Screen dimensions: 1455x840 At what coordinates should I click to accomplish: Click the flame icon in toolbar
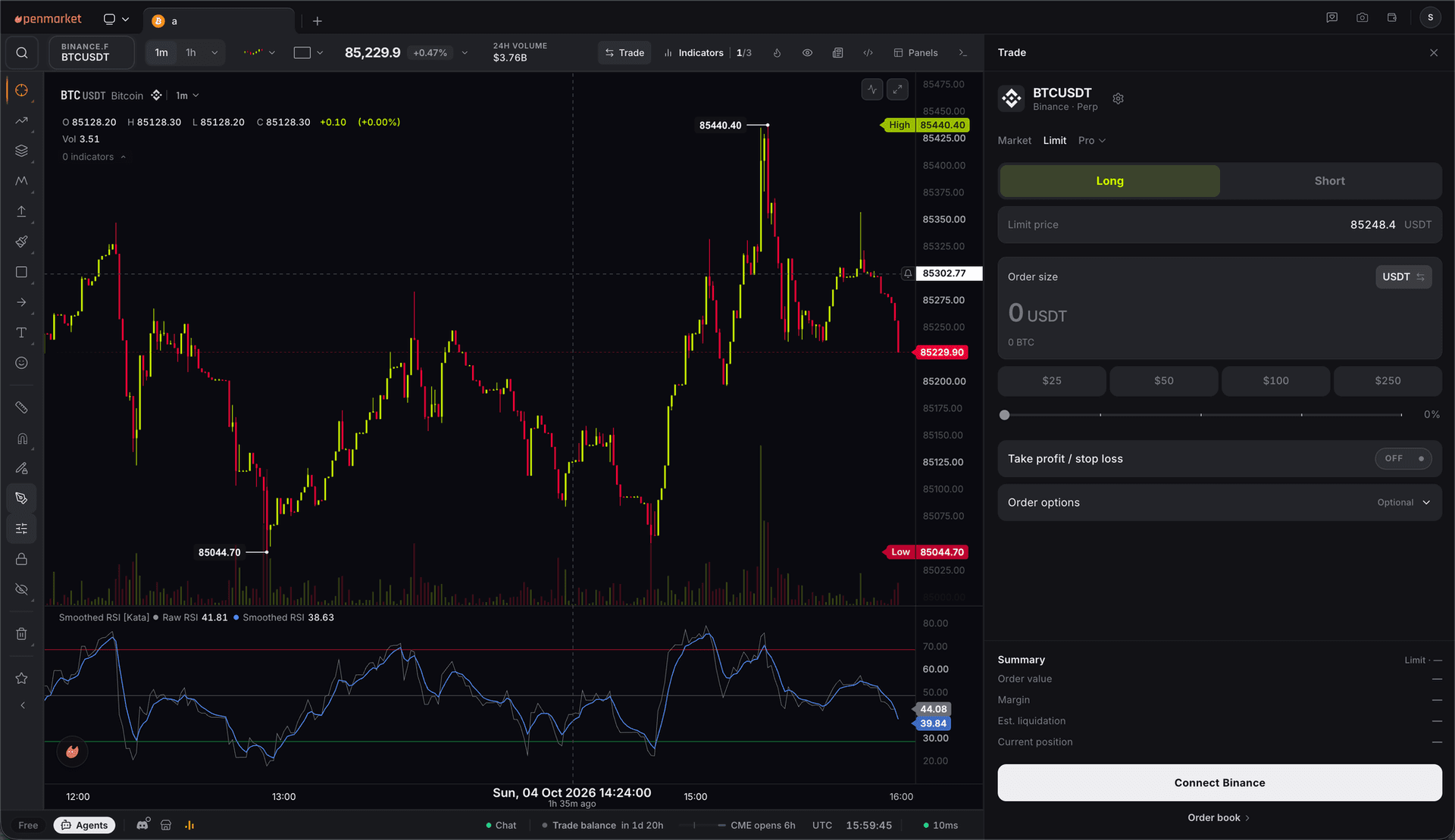coord(777,52)
